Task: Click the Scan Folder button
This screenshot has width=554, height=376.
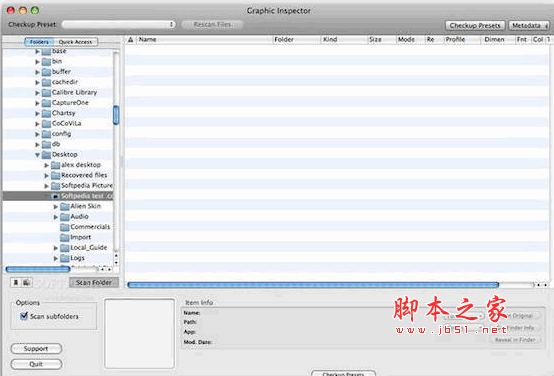Action: tap(94, 282)
